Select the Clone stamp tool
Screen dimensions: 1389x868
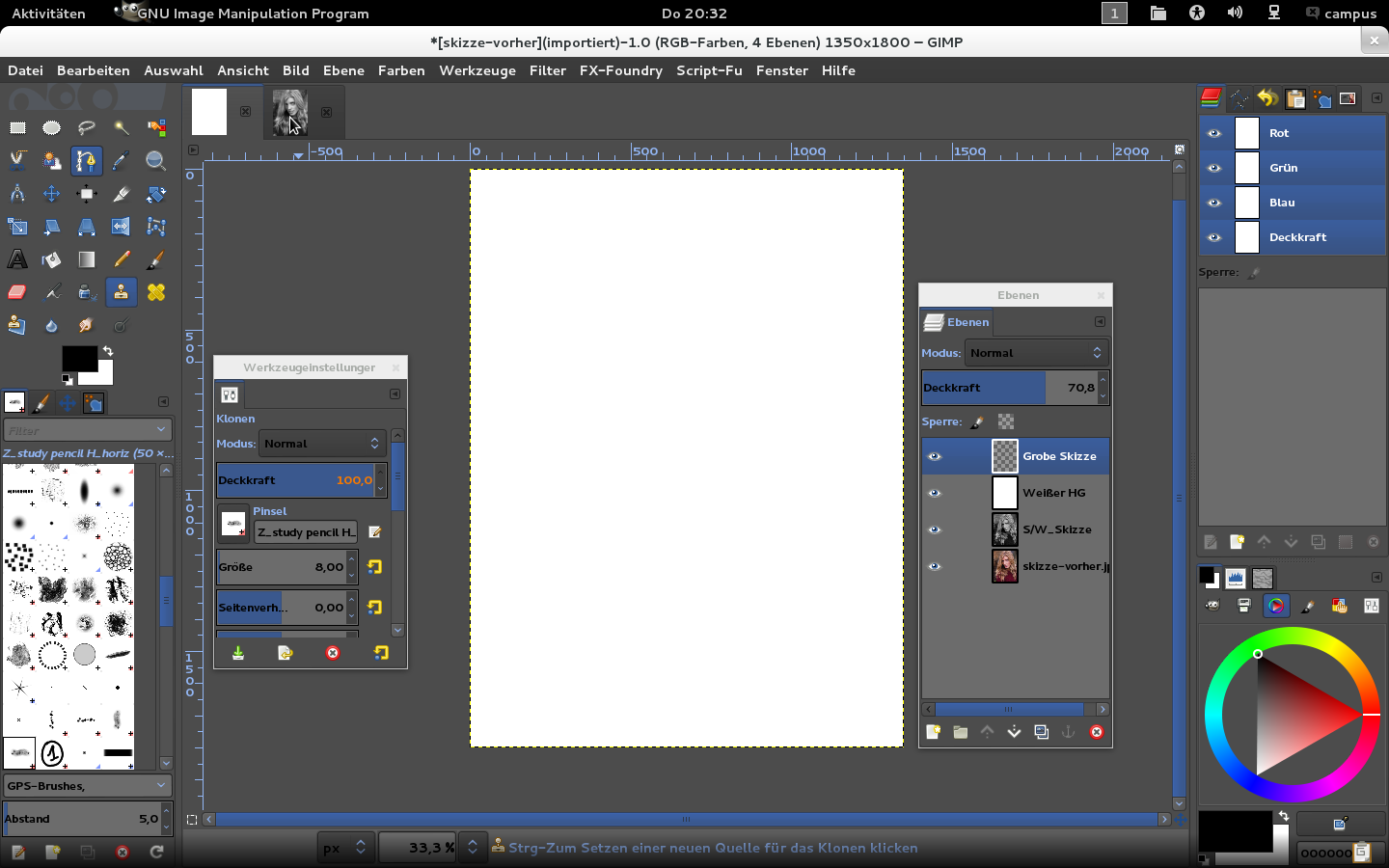coord(121,292)
